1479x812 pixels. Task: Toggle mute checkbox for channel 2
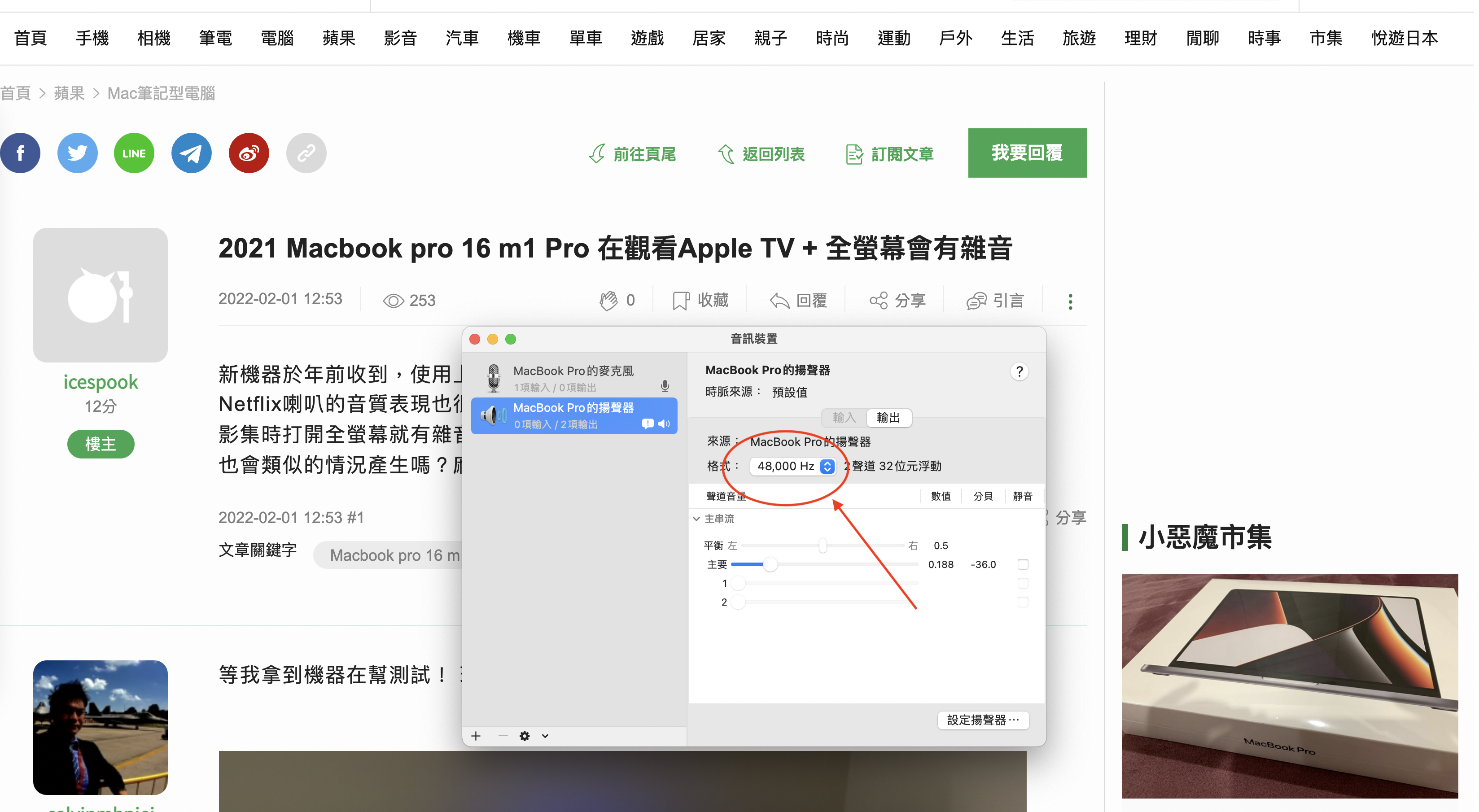pos(1023,602)
